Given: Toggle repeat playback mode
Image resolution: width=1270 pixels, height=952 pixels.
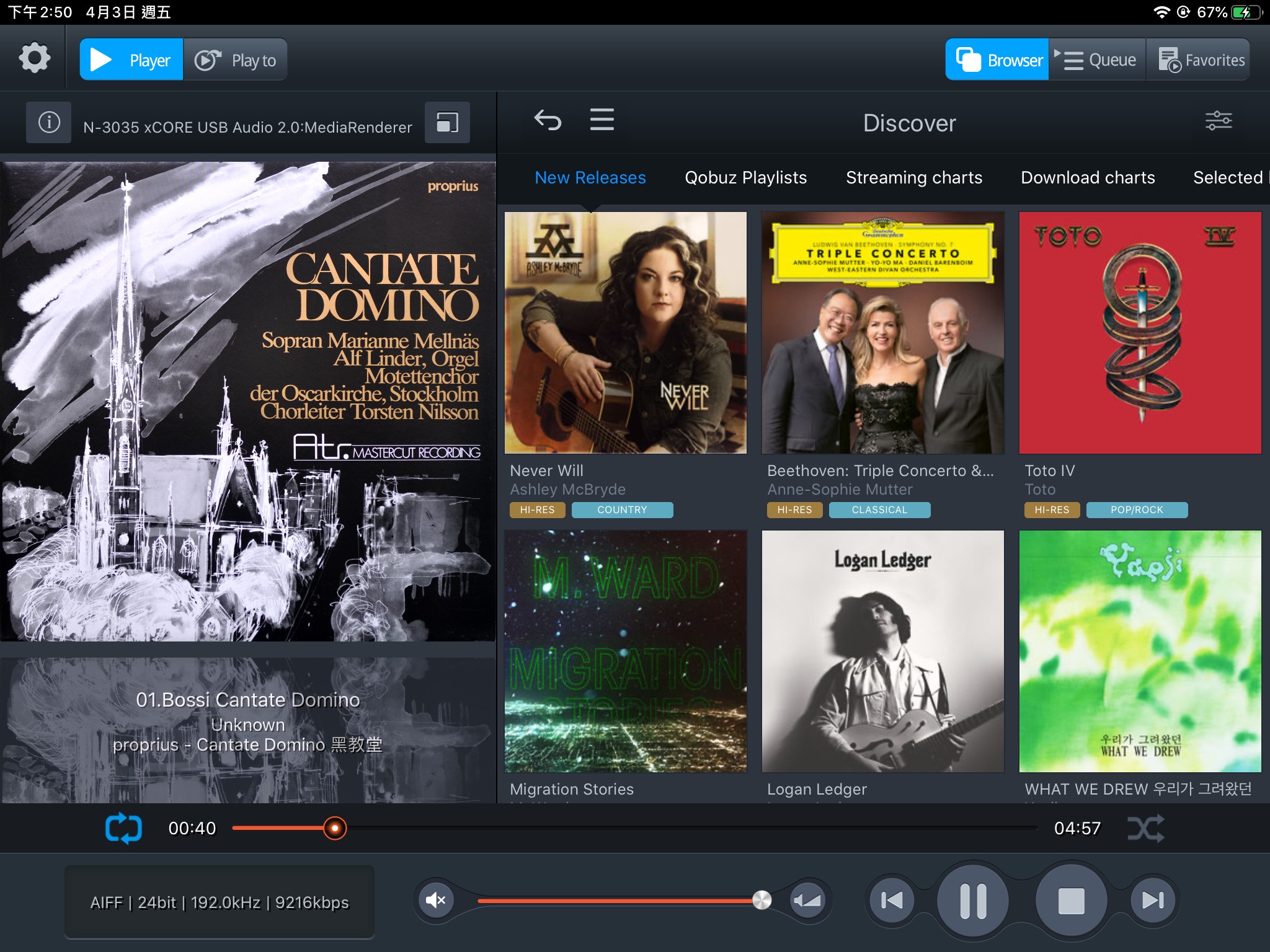Looking at the screenshot, I should [x=123, y=829].
